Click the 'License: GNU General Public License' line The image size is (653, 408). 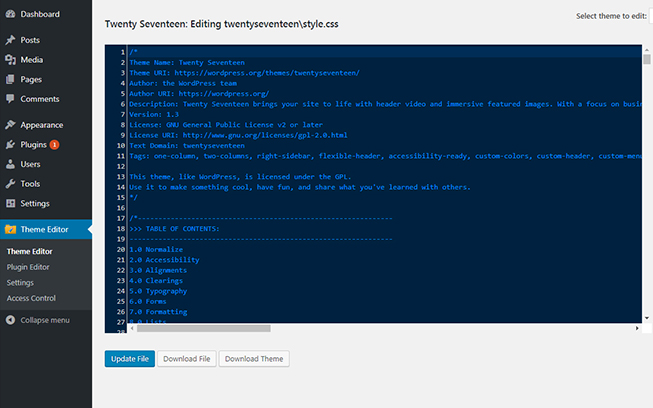226,125
